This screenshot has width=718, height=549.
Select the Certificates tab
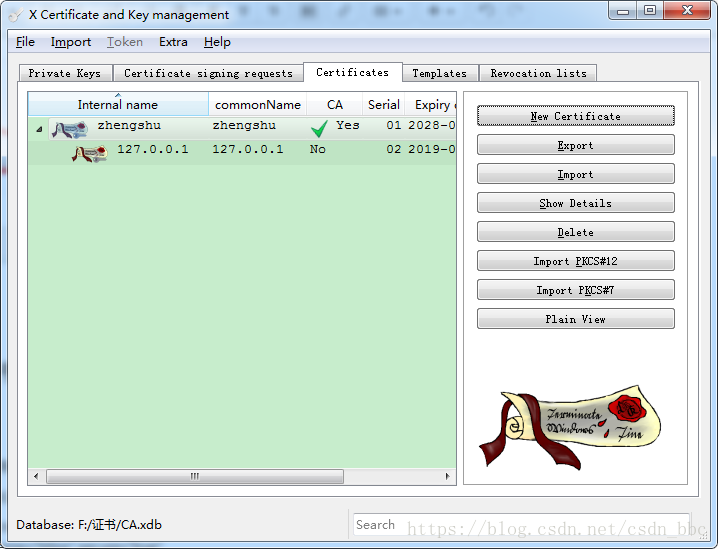(352, 72)
